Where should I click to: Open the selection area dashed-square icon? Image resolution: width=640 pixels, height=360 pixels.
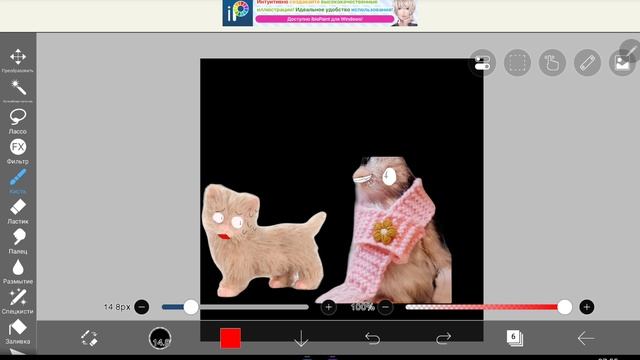coord(517,63)
